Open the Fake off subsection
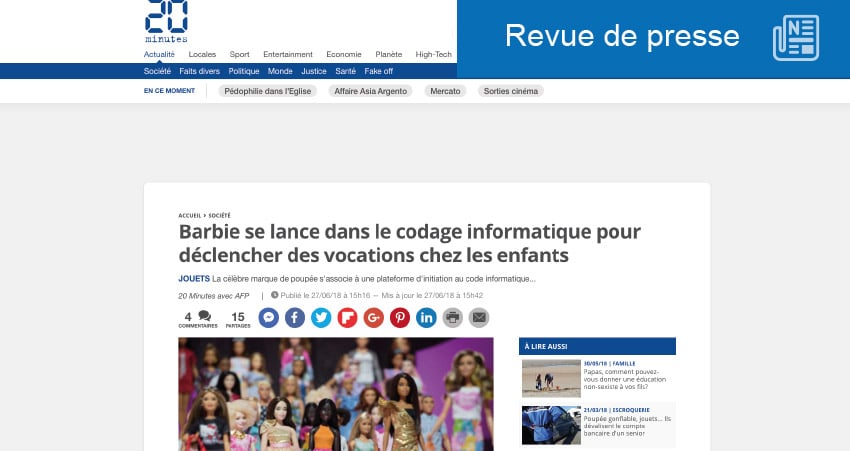This screenshot has height=451, width=850. click(378, 71)
